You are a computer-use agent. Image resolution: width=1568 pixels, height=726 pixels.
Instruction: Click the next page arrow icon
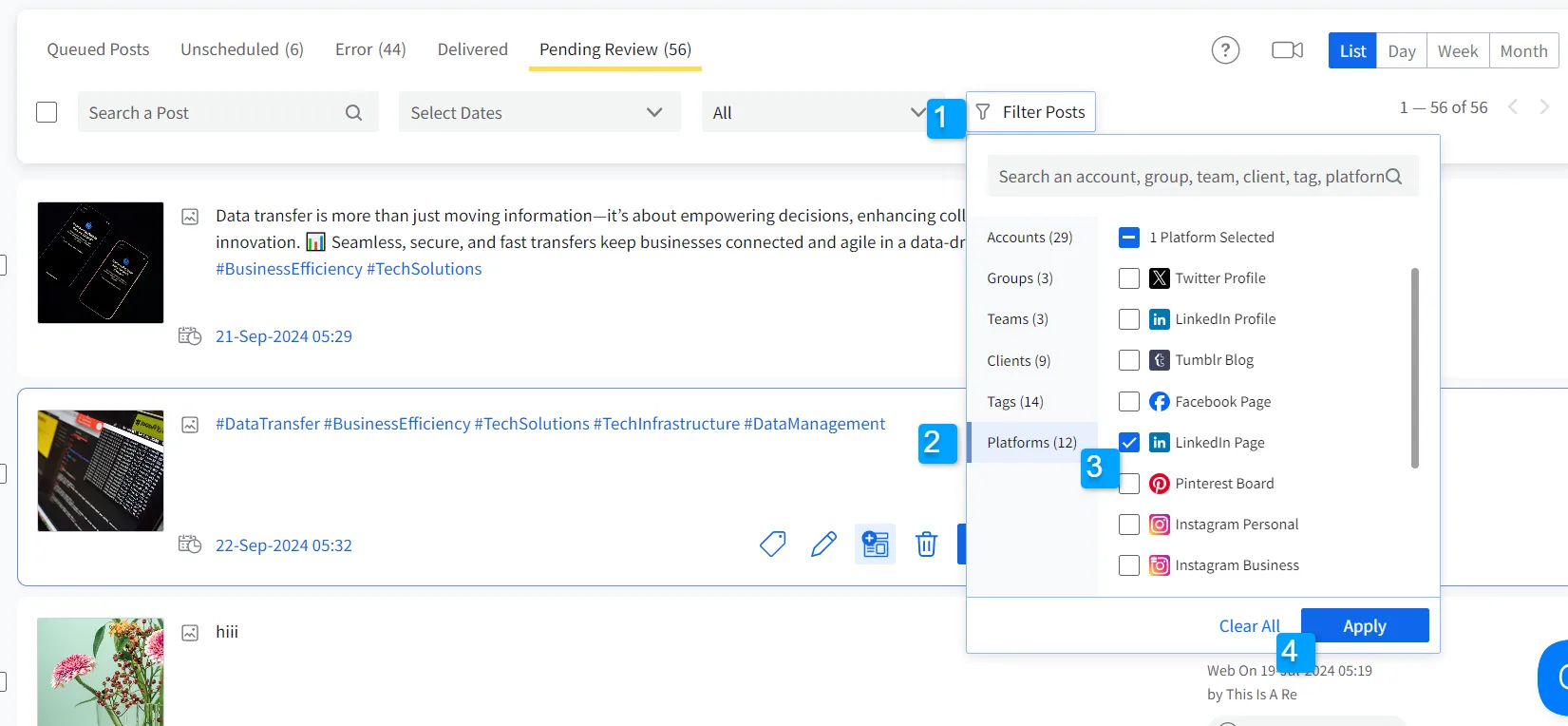1544,107
